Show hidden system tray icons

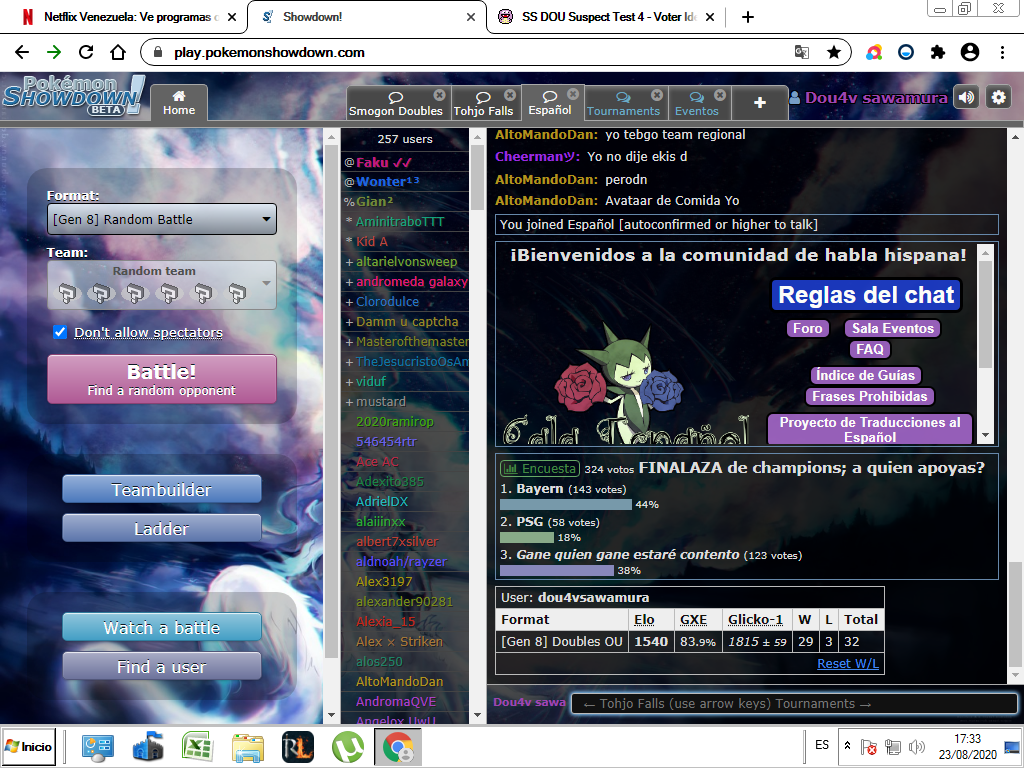pyautogui.click(x=847, y=746)
